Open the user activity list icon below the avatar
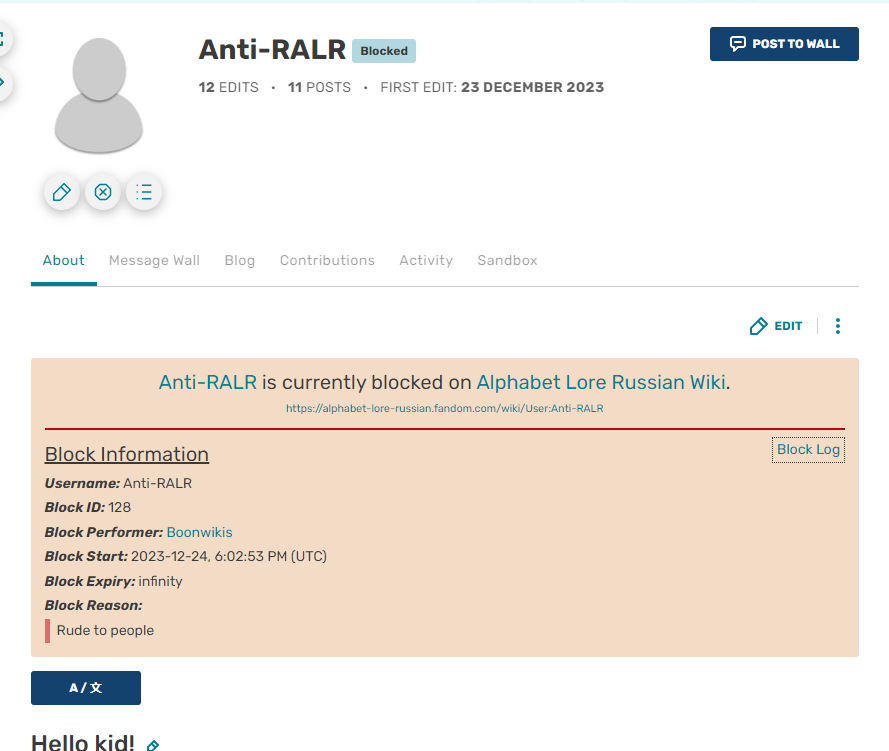Image resolution: width=889 pixels, height=751 pixels. pyautogui.click(x=143, y=192)
